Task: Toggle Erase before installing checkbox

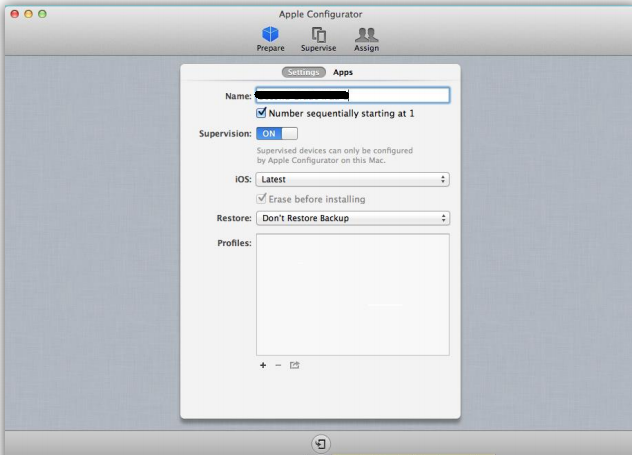Action: [x=261, y=198]
